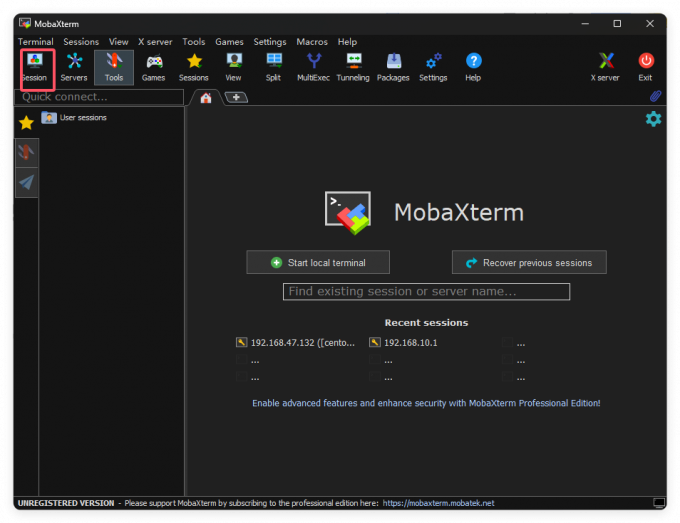The image size is (680, 523).
Task: Click the Recent sessions heading
Action: (x=426, y=322)
